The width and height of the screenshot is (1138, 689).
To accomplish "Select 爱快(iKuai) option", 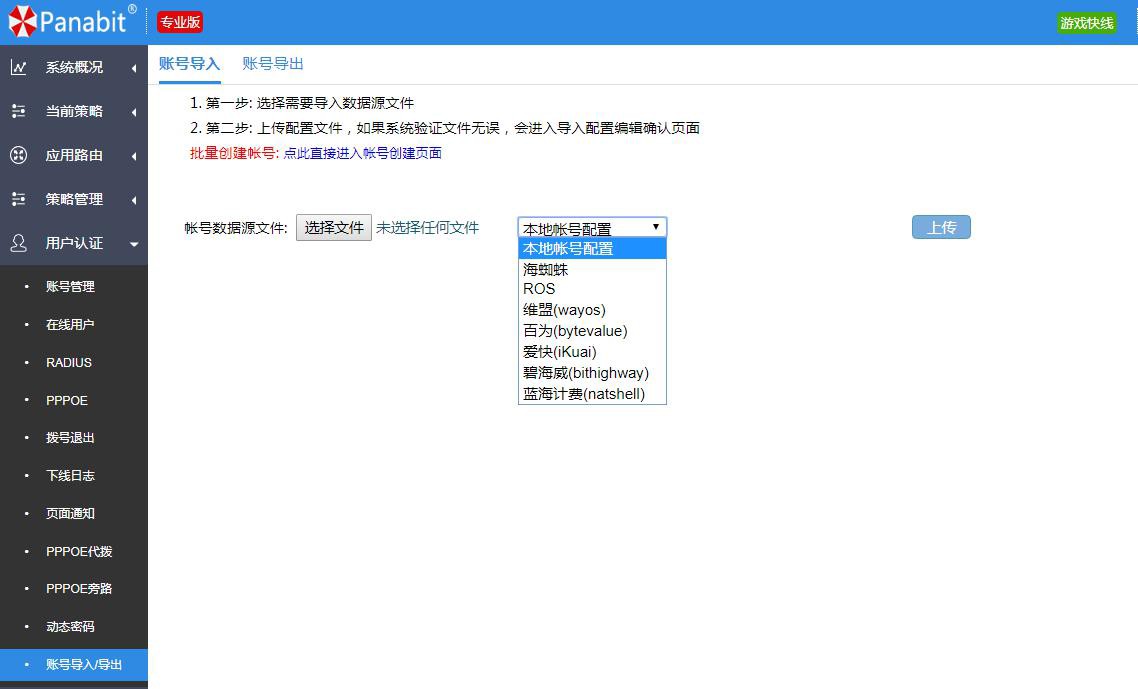I will coord(592,352).
